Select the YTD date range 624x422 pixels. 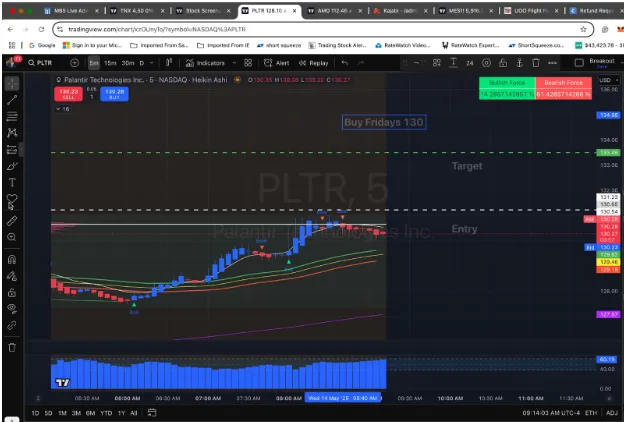click(x=106, y=413)
